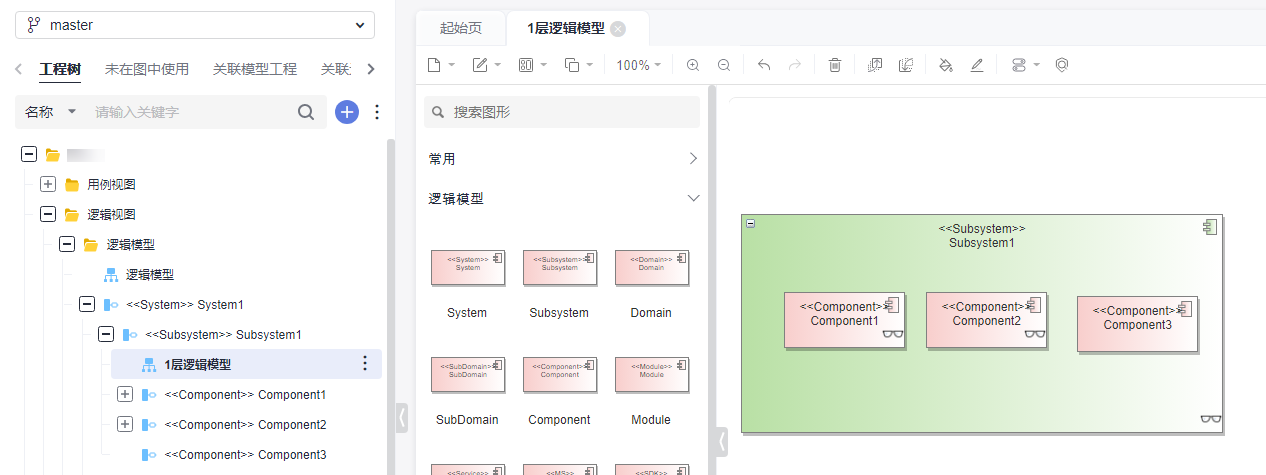Expand the Component1 tree node

(125, 395)
